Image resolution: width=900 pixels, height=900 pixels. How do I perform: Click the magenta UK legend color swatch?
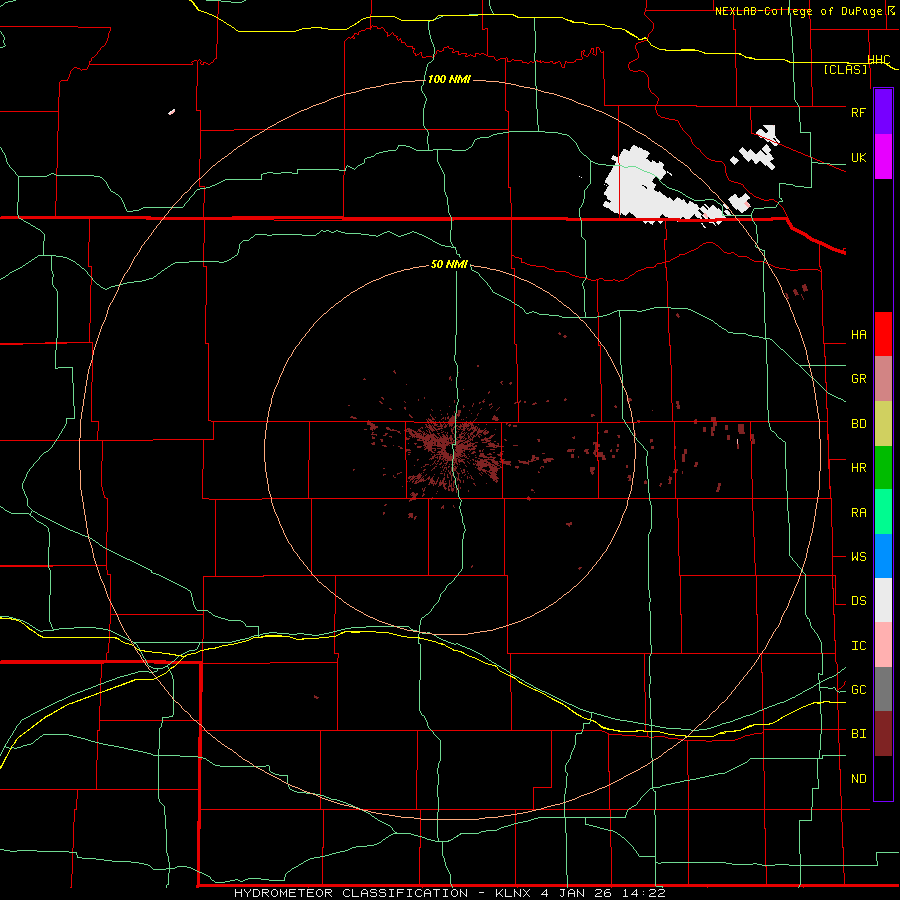point(883,157)
